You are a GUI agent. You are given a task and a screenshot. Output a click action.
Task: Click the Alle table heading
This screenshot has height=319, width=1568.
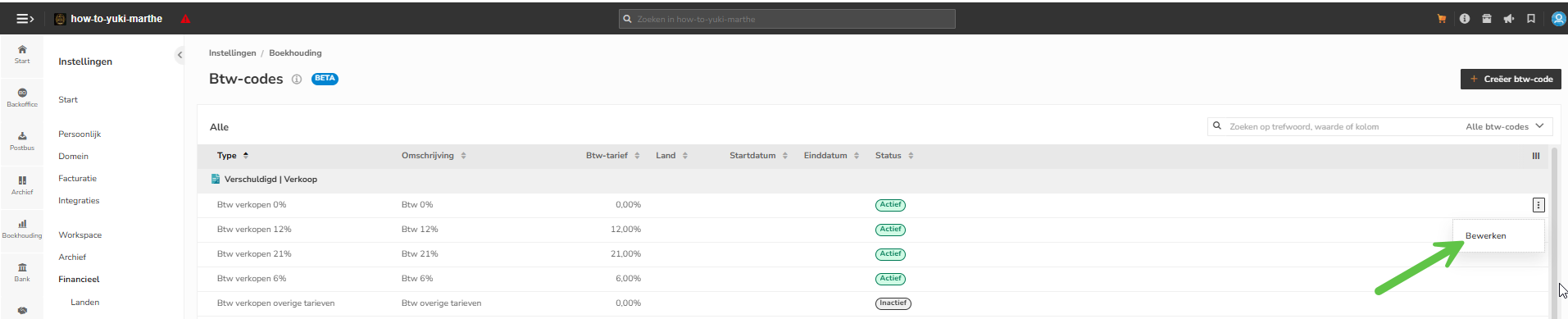[x=219, y=127]
